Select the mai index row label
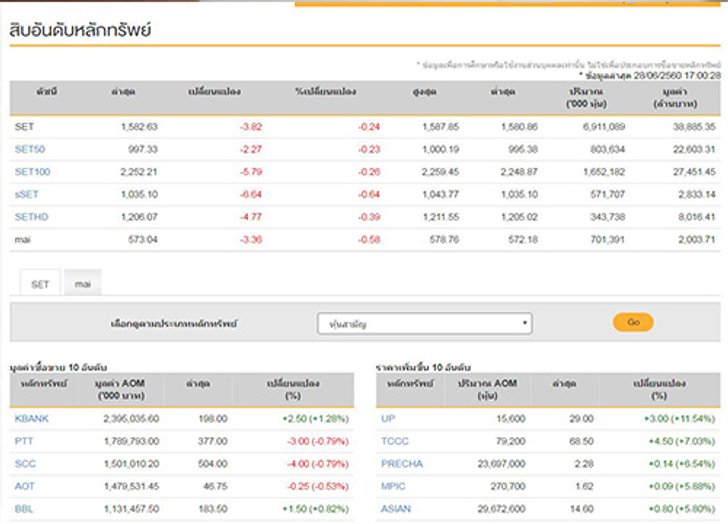This screenshot has height=524, width=728. click(x=22, y=239)
